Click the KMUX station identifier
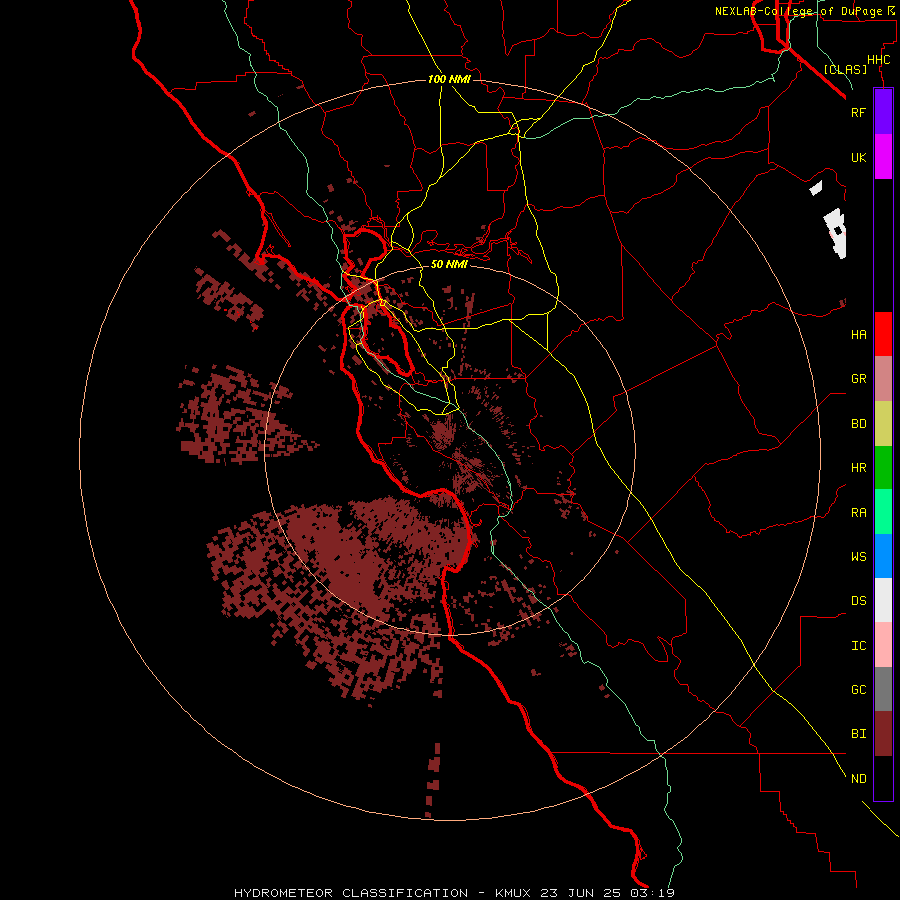900x900 pixels. point(515,893)
